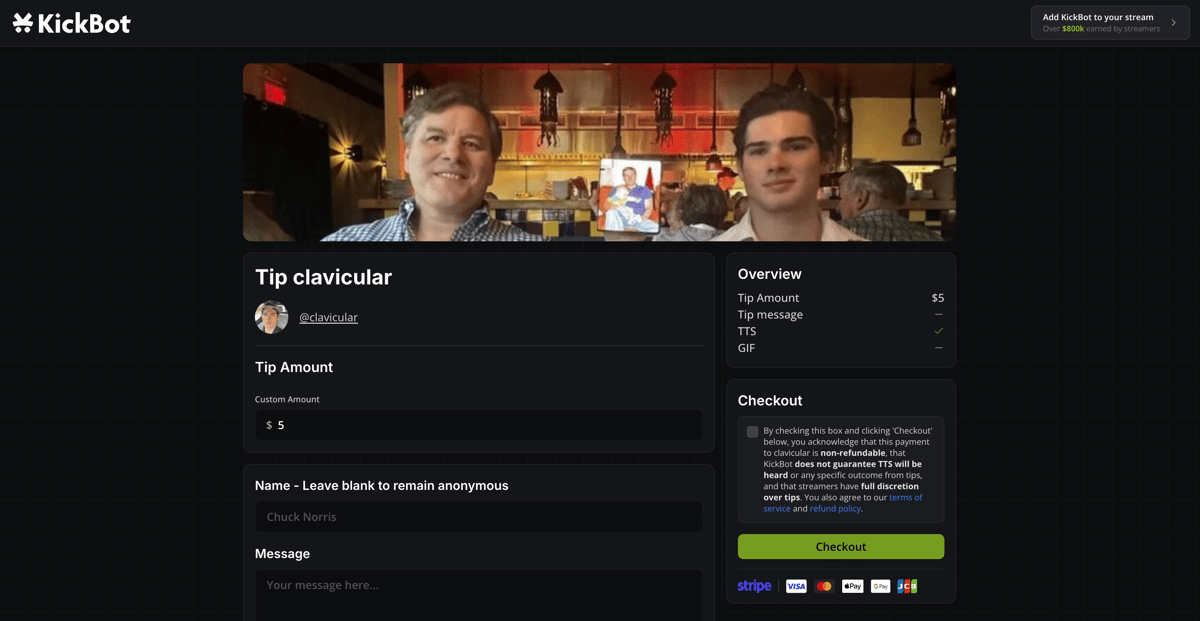Click the green TTS checkmark in Overview
The width and height of the screenshot is (1200, 621).
937,331
